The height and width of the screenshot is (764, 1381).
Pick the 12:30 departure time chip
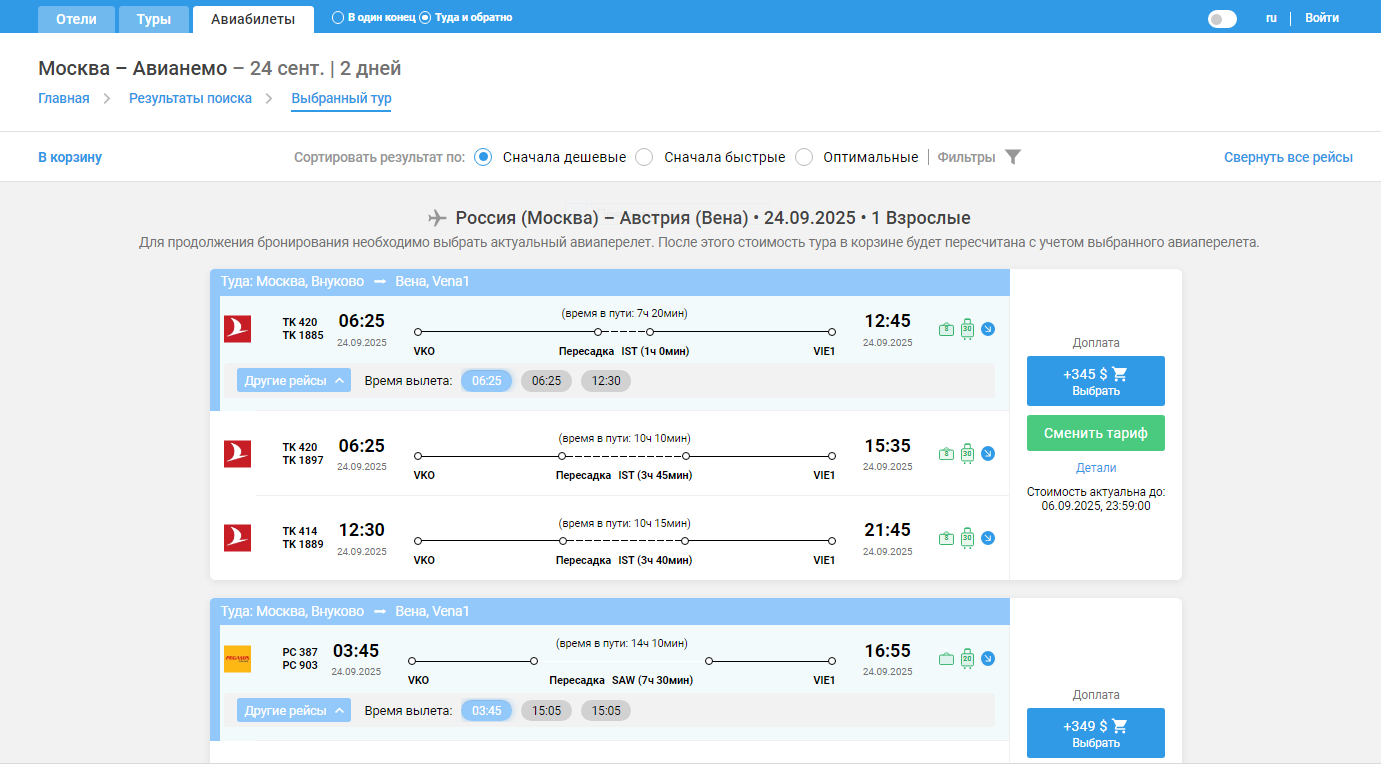[606, 381]
